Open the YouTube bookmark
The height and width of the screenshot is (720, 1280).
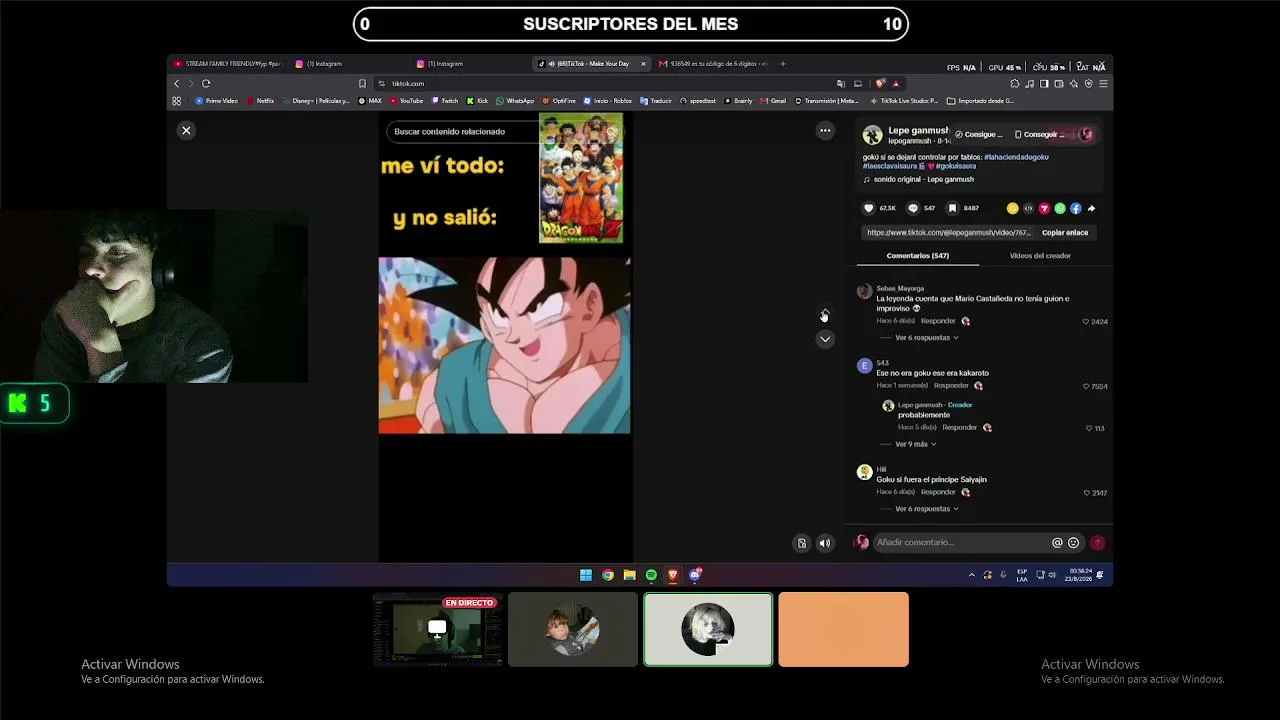click(x=407, y=101)
